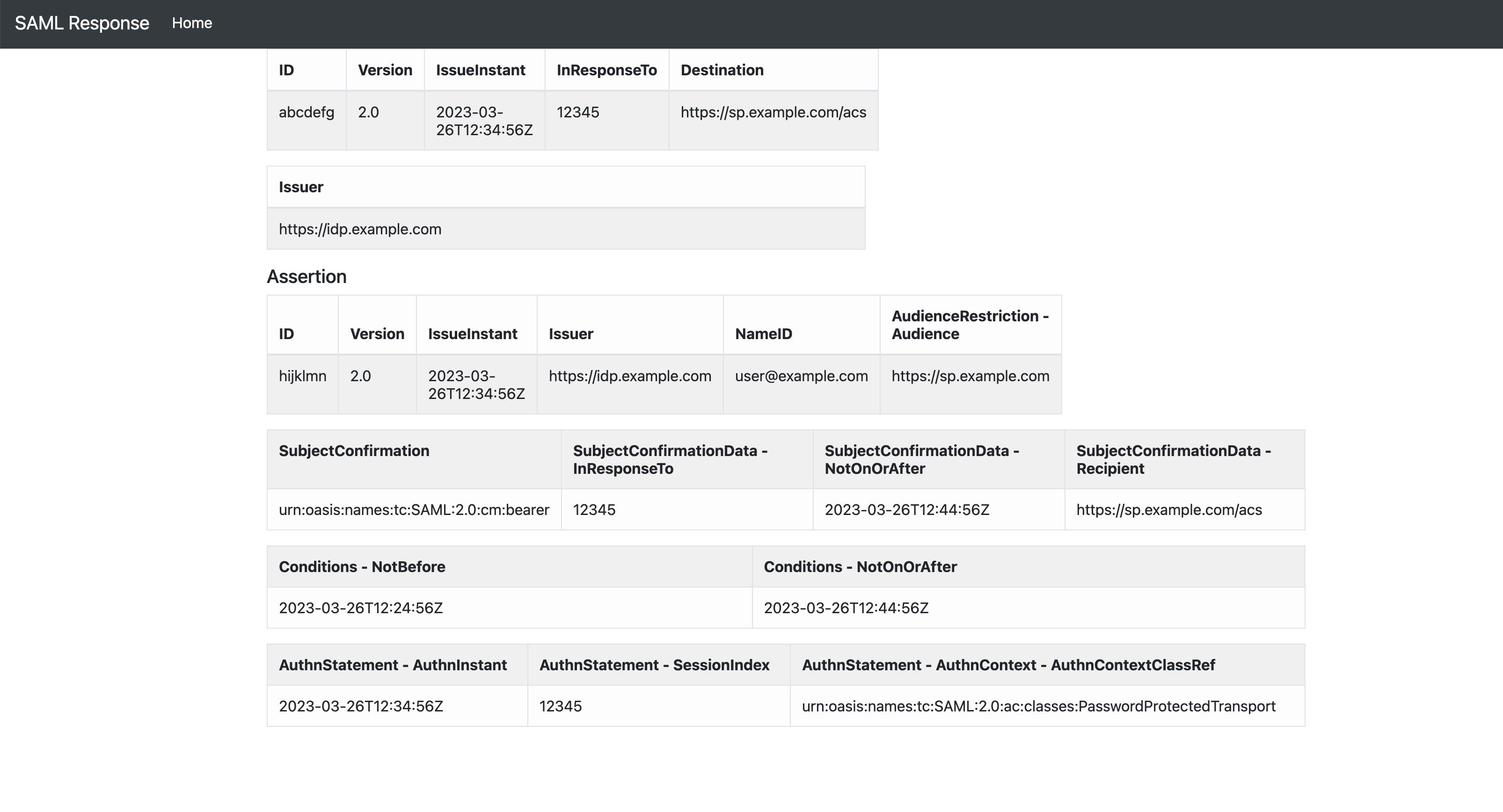Screen dimensions: 1503x812
Task: Click the standalone Issuer table header
Action: (x=566, y=187)
